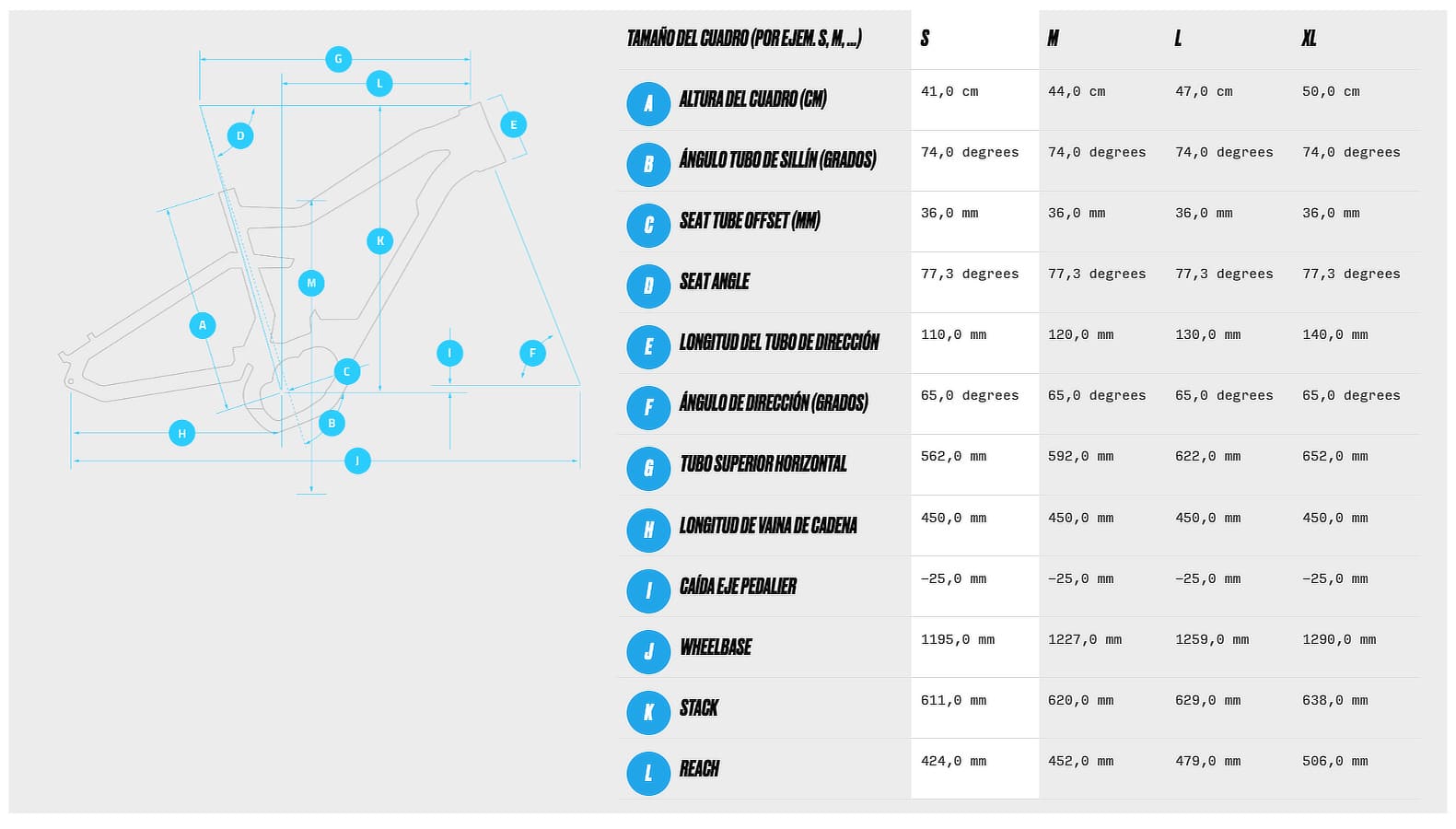This screenshot has width=1456, height=829.
Task: Click the B icon for Ángulo tubo de sillín
Action: (648, 164)
